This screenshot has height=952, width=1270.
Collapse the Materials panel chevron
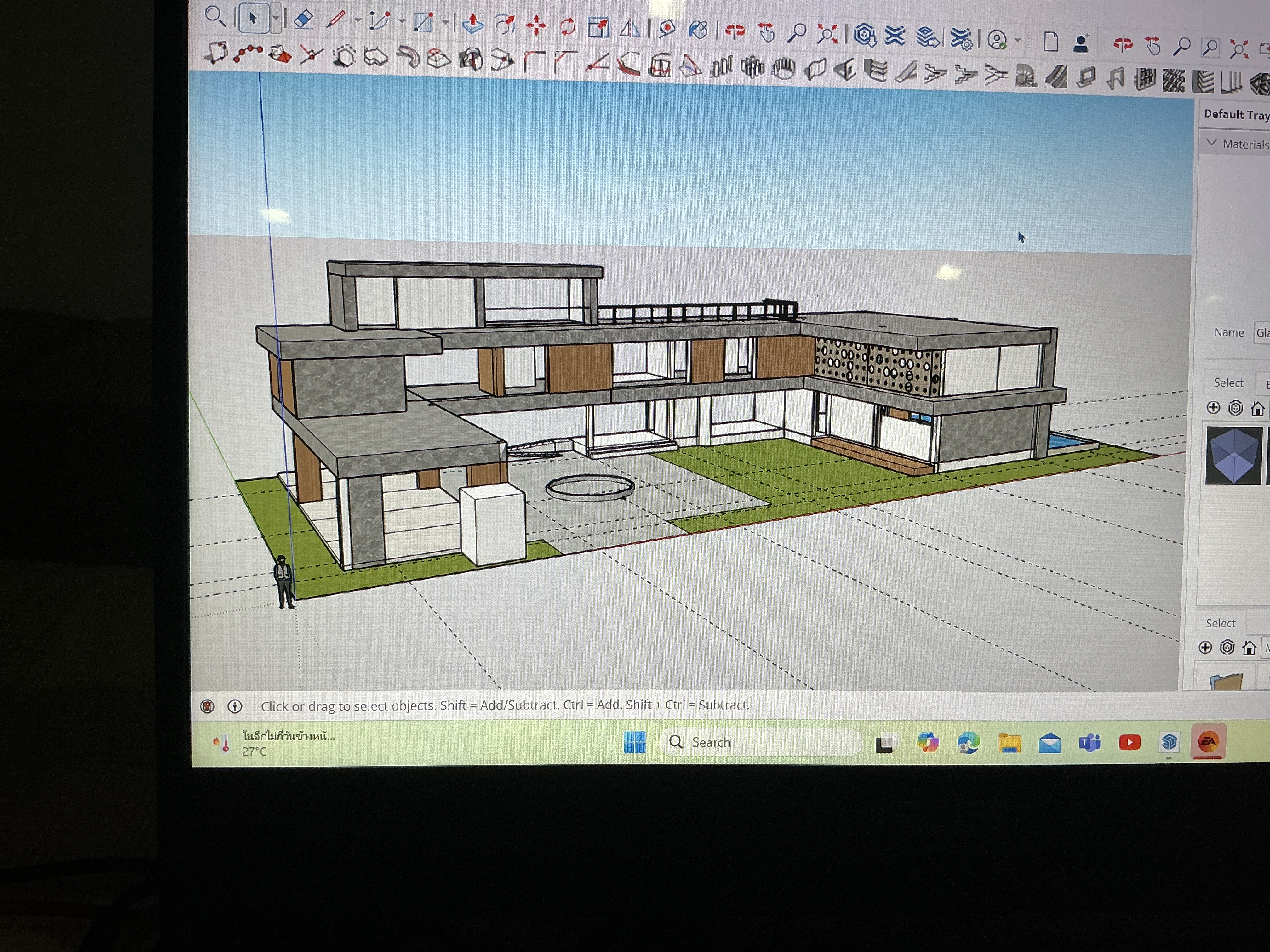coord(1211,144)
